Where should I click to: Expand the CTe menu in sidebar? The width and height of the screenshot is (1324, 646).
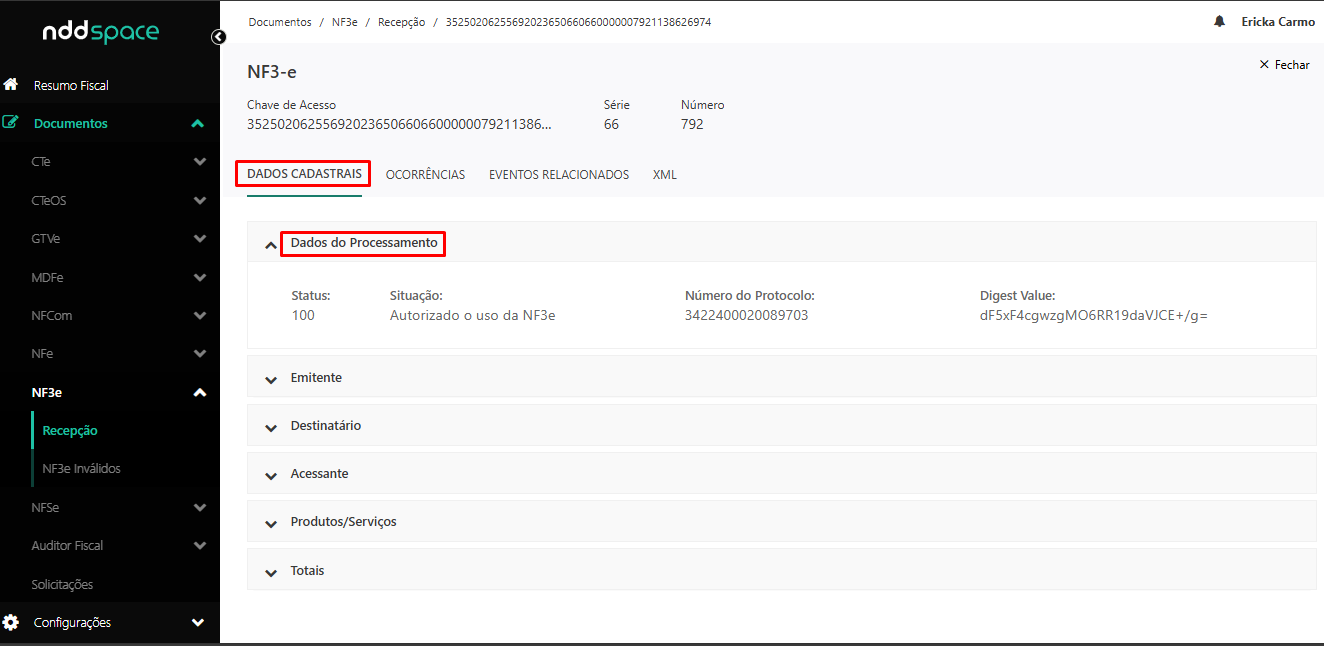tap(199, 162)
